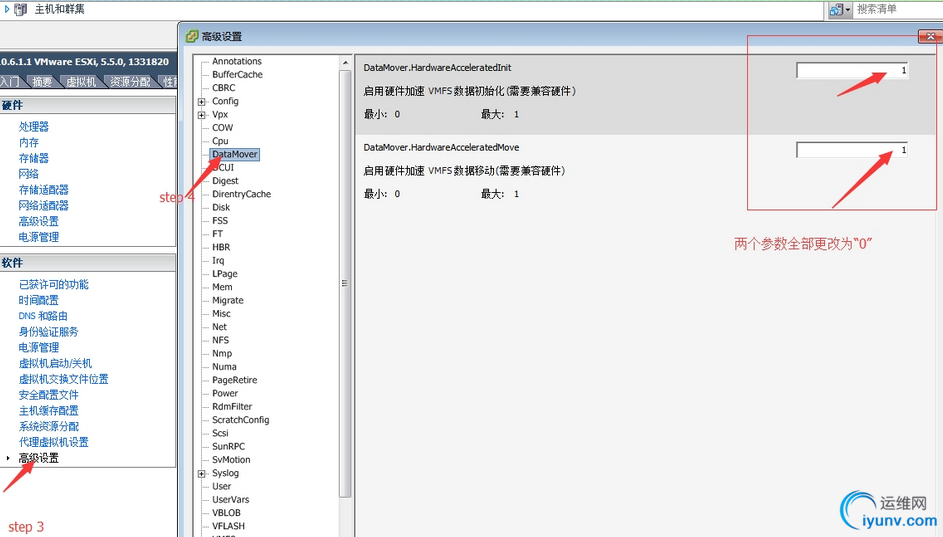
Task: Switch to the 资源分配 tab
Action: [x=130, y=82]
